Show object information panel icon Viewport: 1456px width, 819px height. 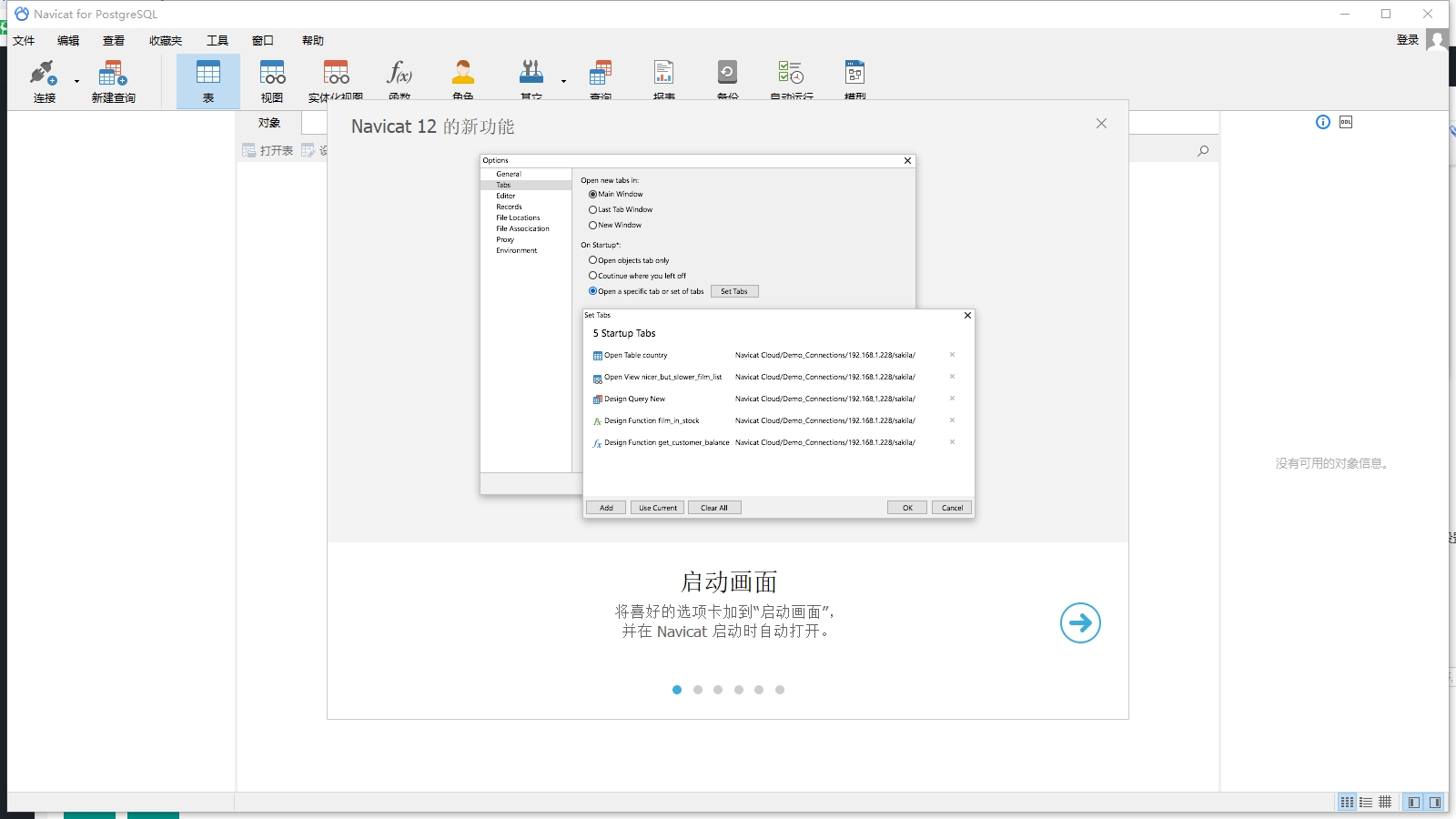coord(1323,122)
